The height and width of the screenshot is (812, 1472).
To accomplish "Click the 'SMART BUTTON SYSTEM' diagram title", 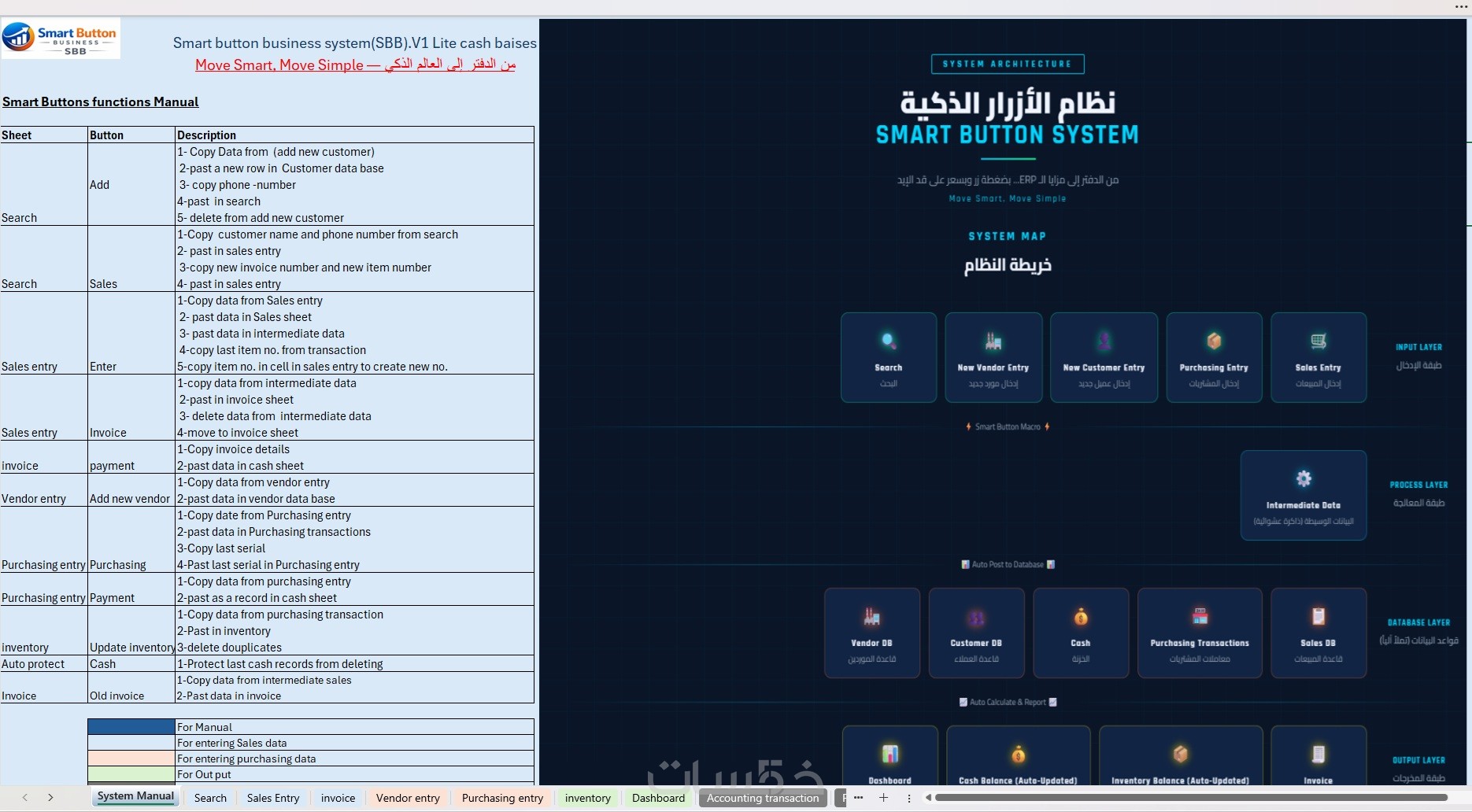I will pos(1008,135).
